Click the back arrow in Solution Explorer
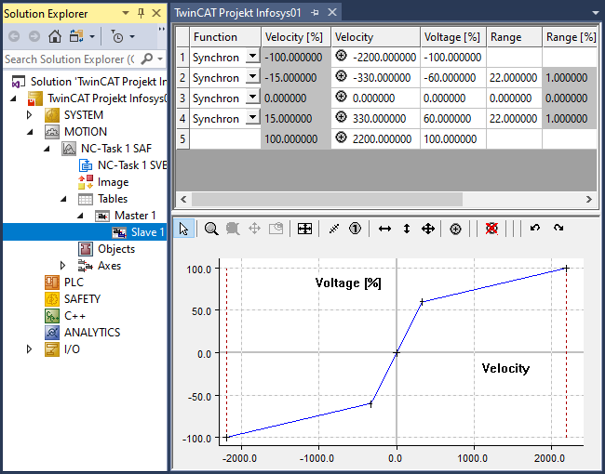The height and width of the screenshot is (474, 605). 14,36
